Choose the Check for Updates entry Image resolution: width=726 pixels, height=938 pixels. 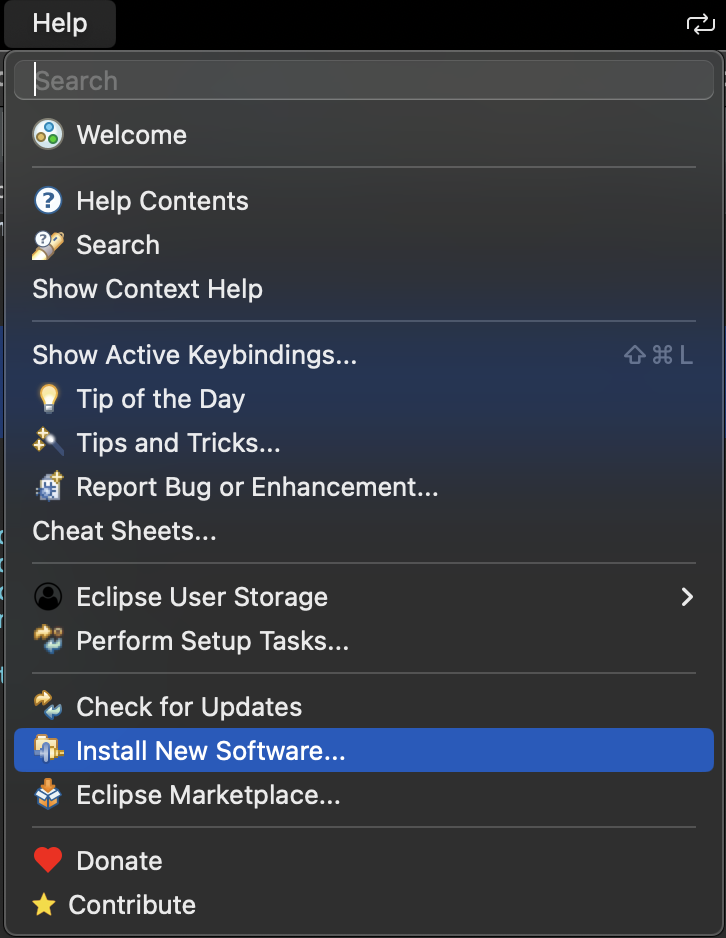[x=364, y=706]
